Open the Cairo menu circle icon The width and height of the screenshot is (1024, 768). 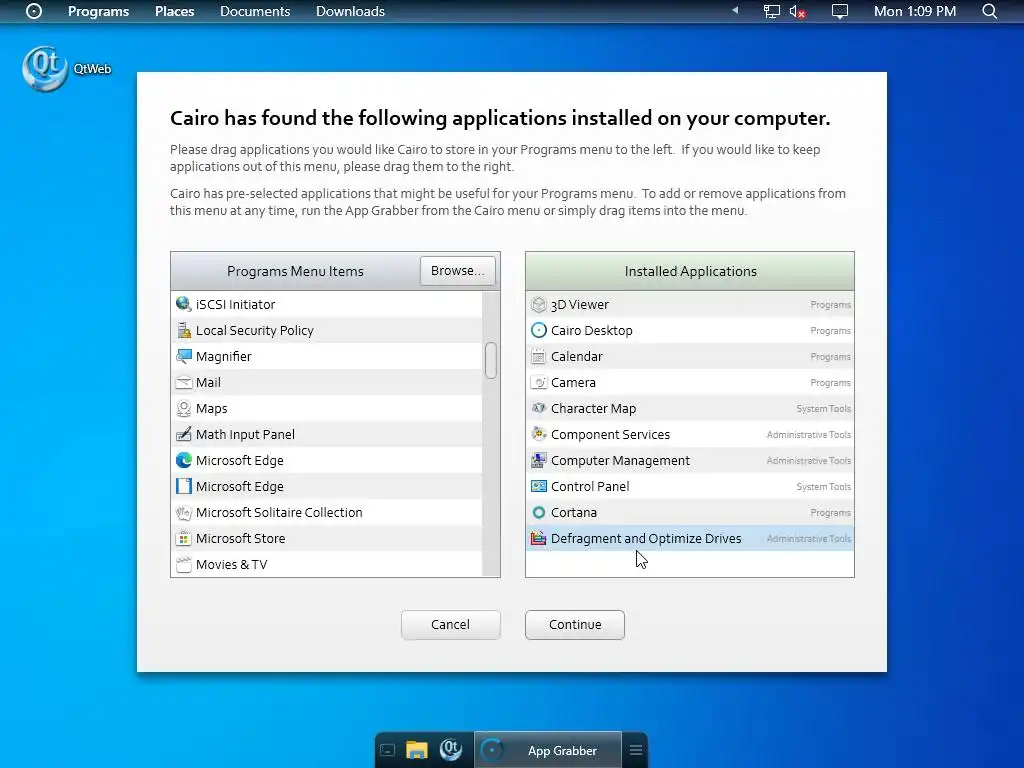click(34, 11)
